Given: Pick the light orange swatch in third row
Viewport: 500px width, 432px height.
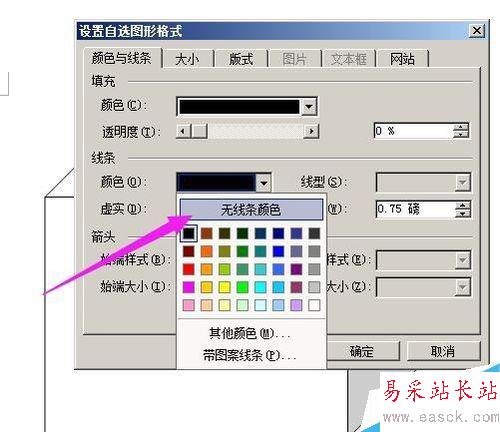Looking at the screenshot, I should pos(207,269).
